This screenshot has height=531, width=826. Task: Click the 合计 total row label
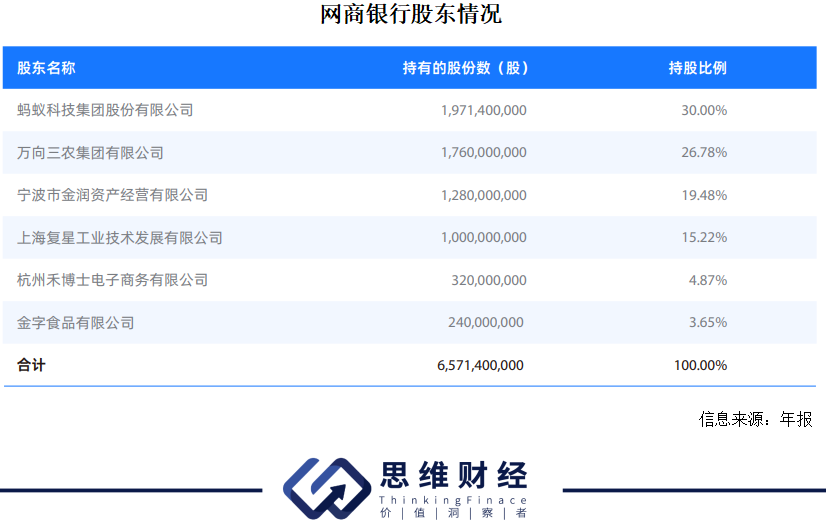point(31,366)
